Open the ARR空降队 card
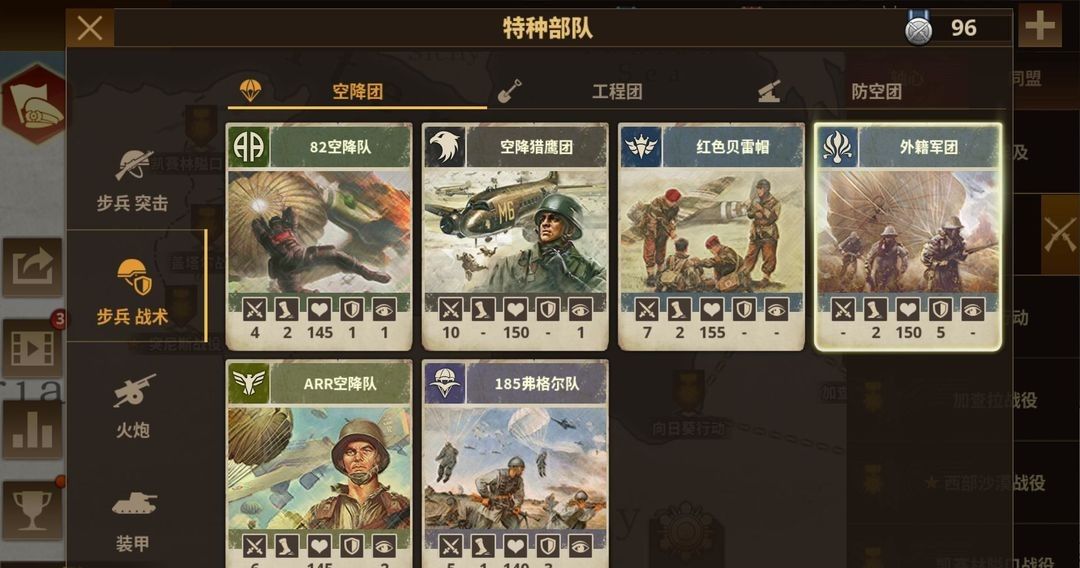The image size is (1080, 568). [x=319, y=464]
